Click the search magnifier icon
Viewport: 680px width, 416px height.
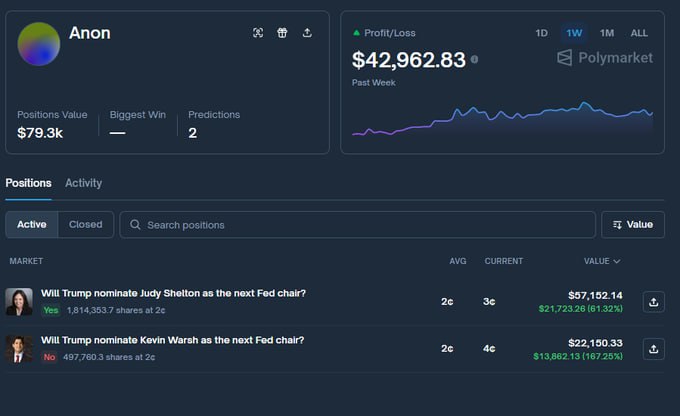coord(135,225)
